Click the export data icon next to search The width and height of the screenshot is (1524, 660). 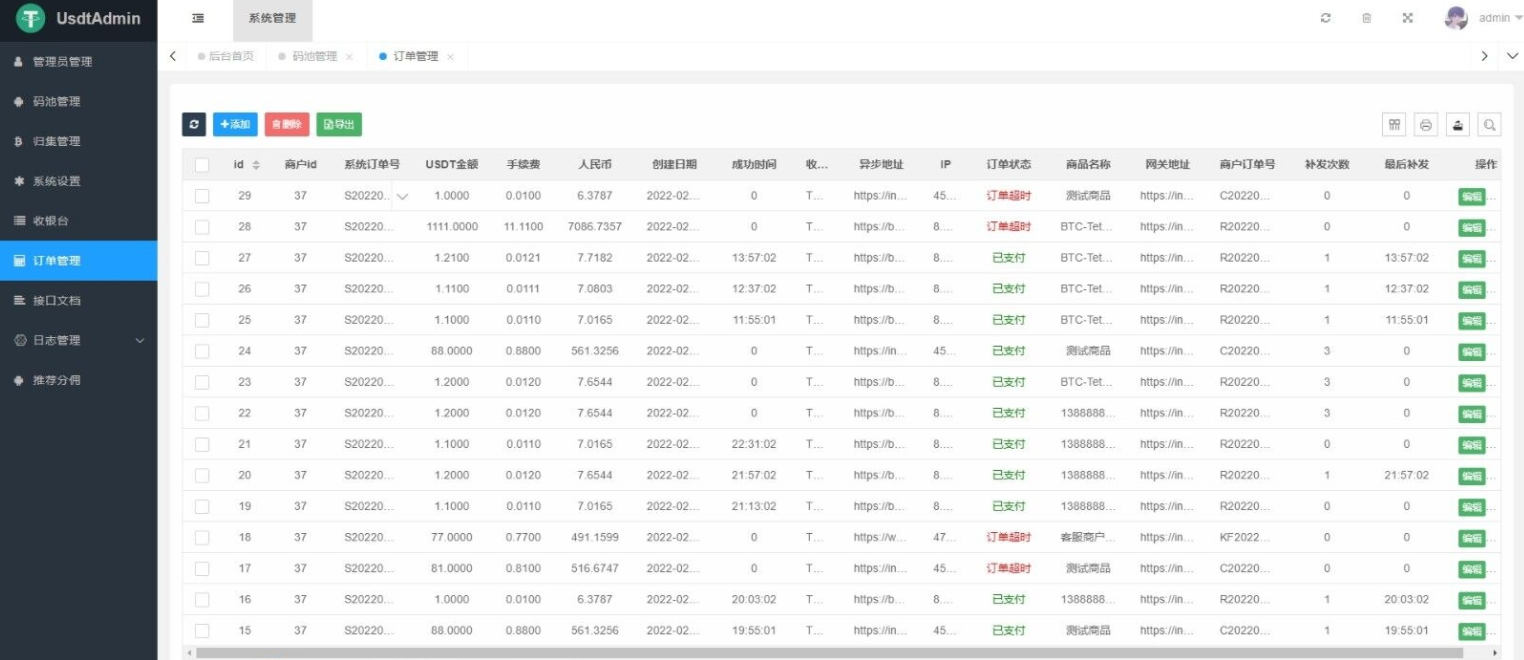1459,124
